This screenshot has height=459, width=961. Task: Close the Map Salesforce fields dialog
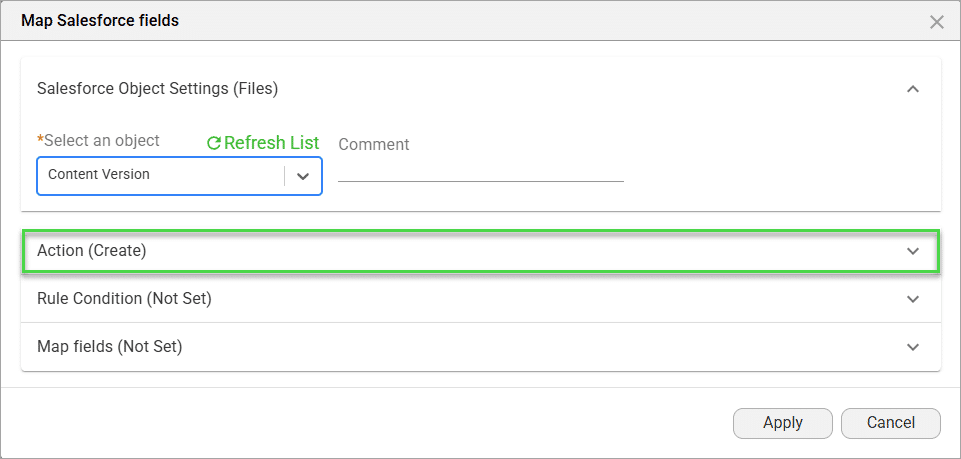(937, 21)
